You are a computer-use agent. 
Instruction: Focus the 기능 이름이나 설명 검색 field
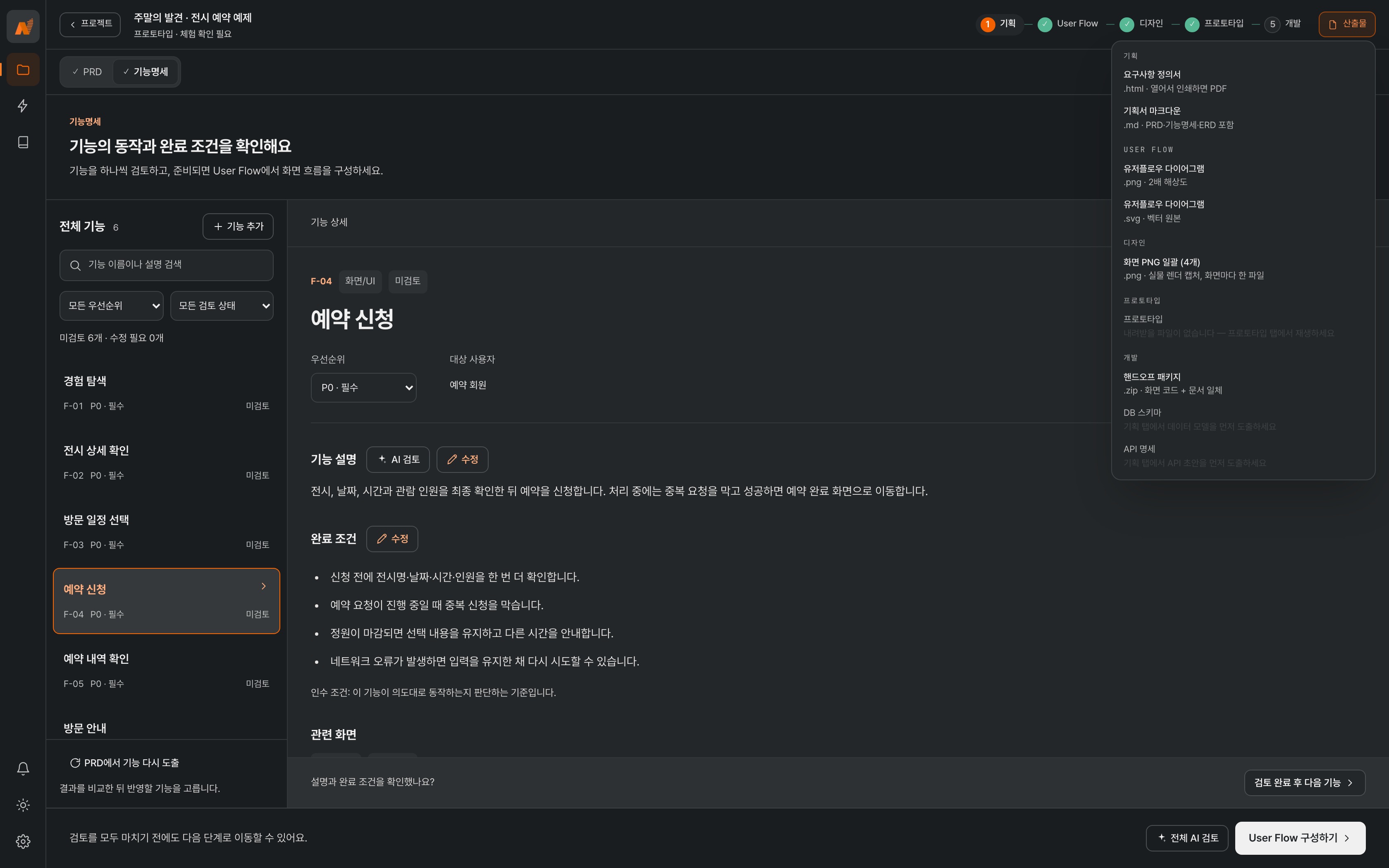tap(167, 265)
